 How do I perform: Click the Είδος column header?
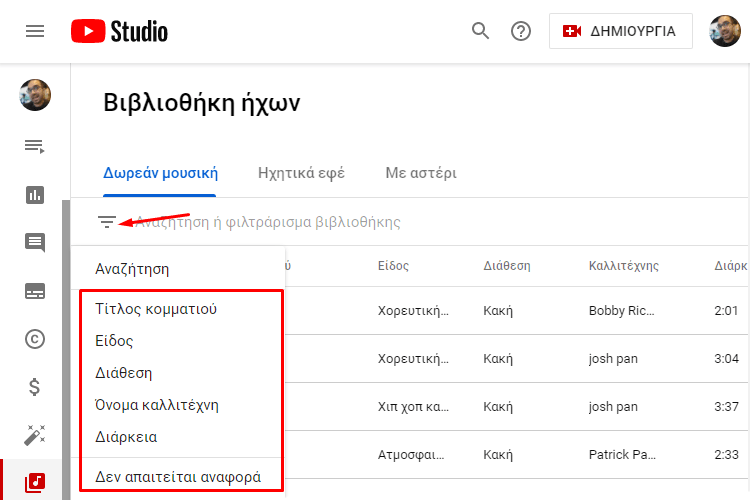click(x=393, y=266)
